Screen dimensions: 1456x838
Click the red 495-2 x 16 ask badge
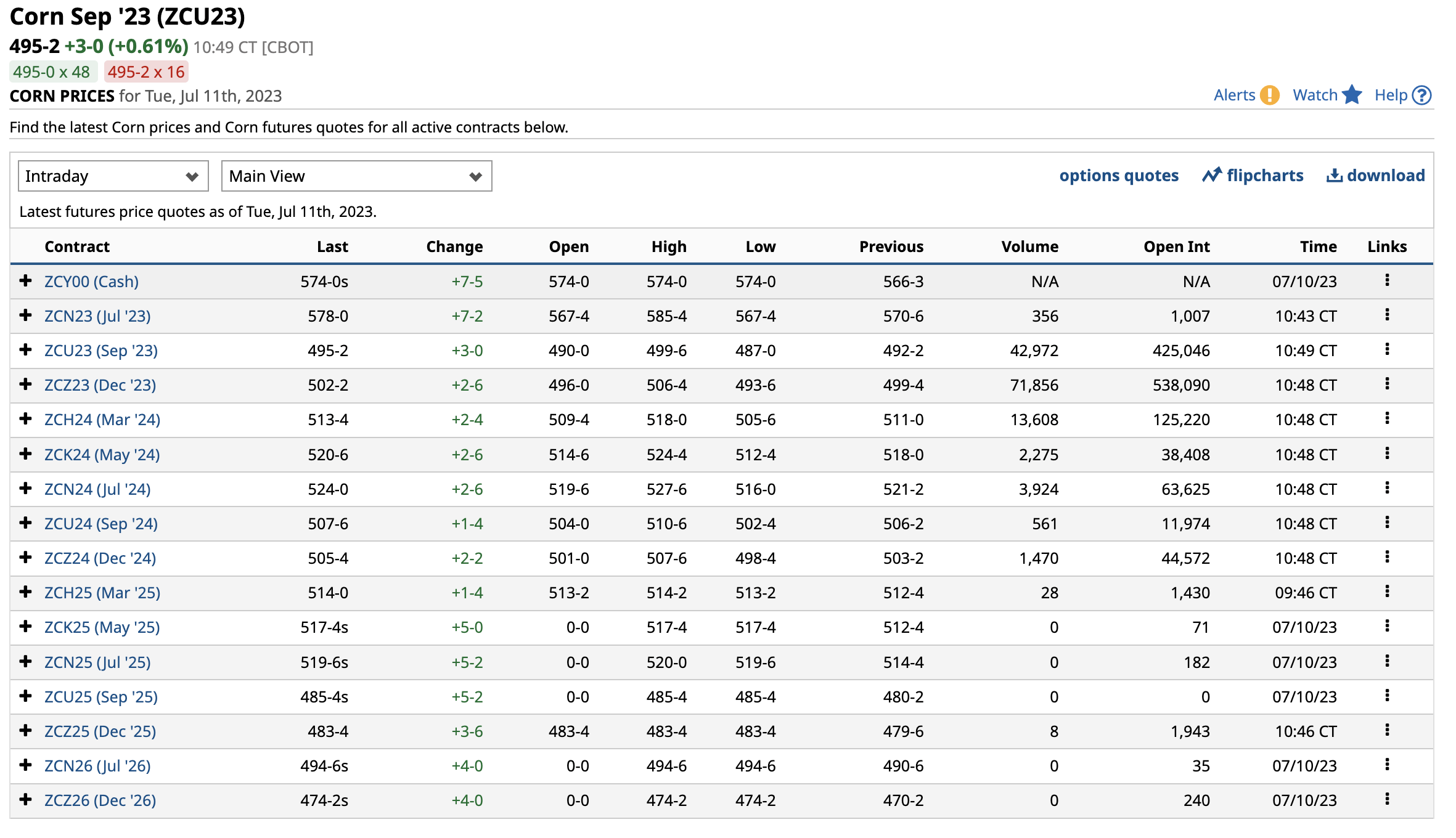click(x=146, y=72)
